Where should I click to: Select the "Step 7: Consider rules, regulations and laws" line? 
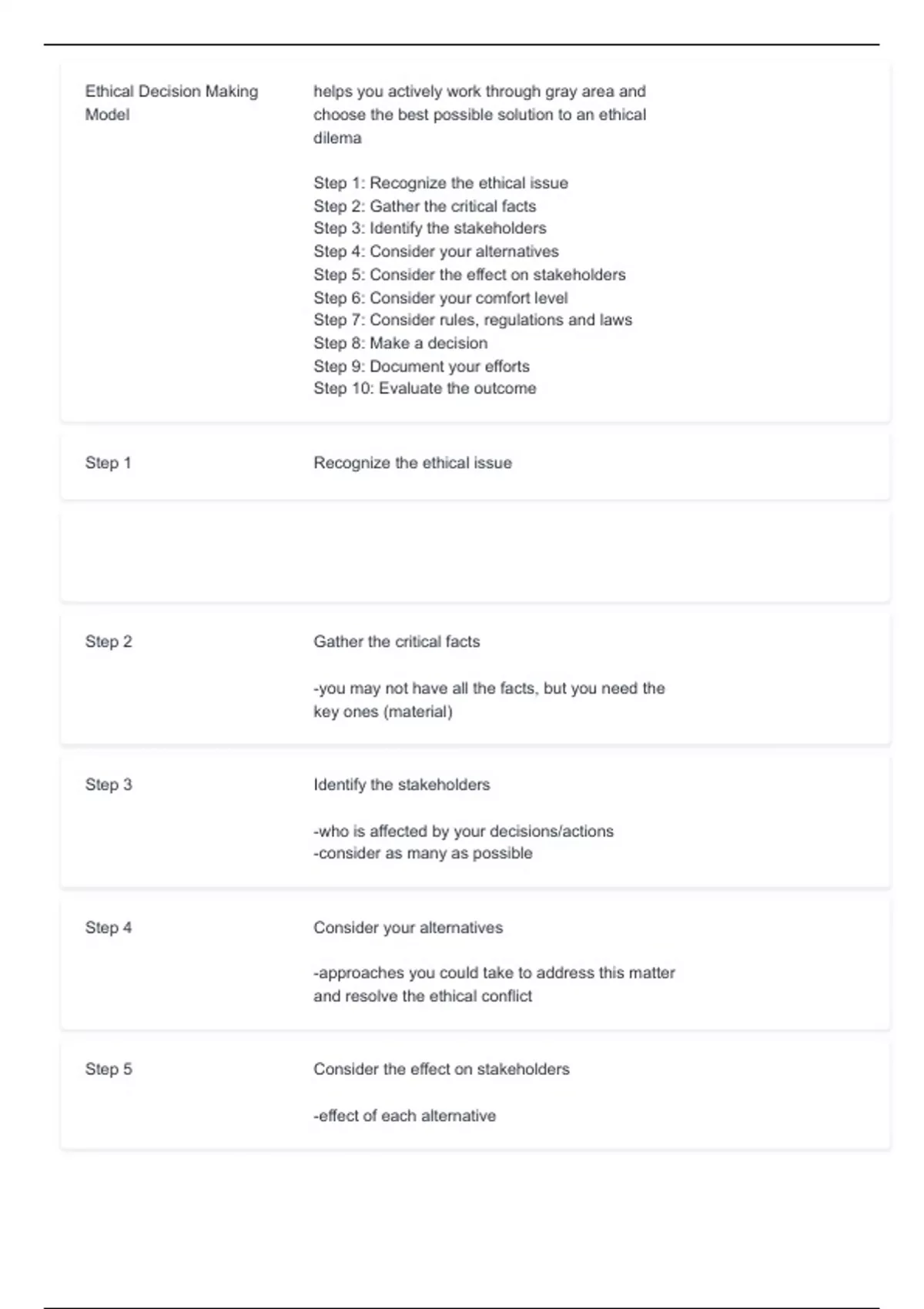tap(472, 320)
